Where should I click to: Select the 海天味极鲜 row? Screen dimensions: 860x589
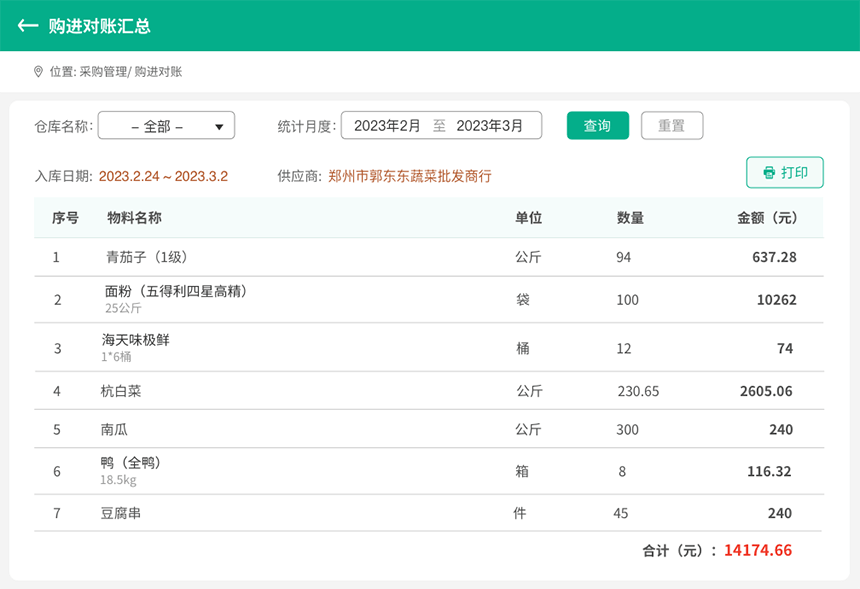[x=429, y=348]
